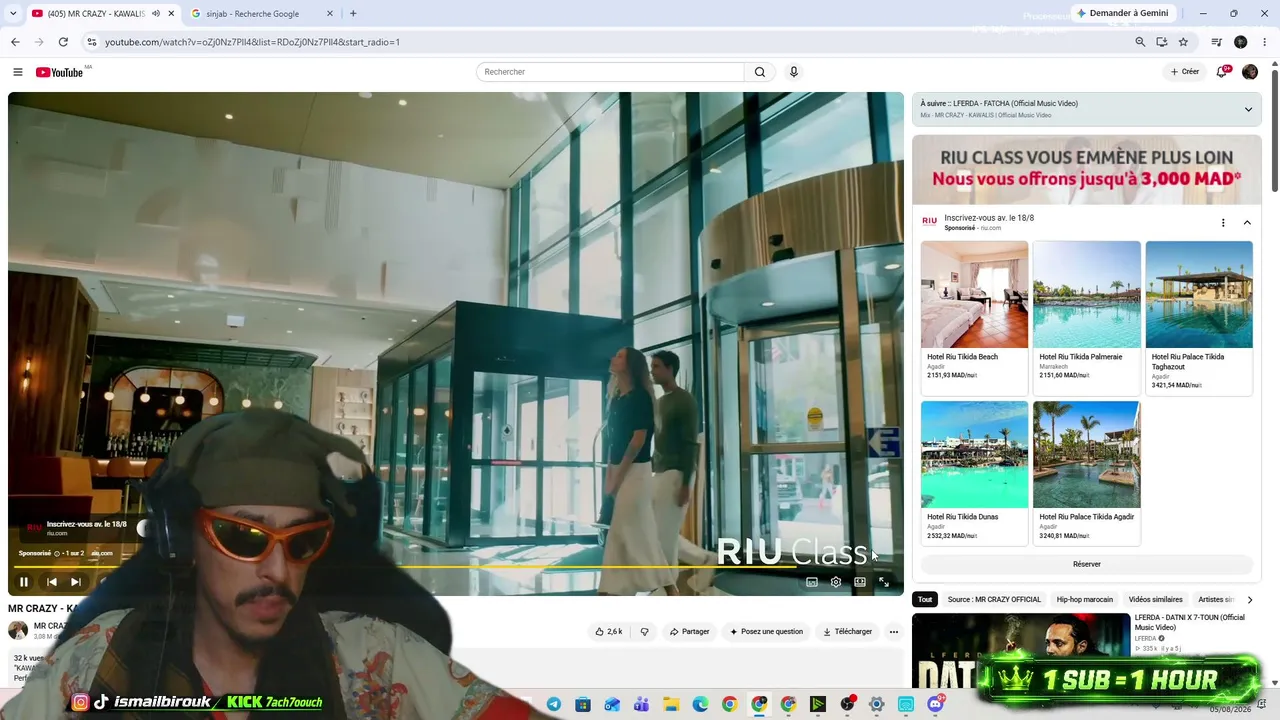Open Telegram from the taskbar
Viewport: 1280px width, 720px height.
pos(554,705)
